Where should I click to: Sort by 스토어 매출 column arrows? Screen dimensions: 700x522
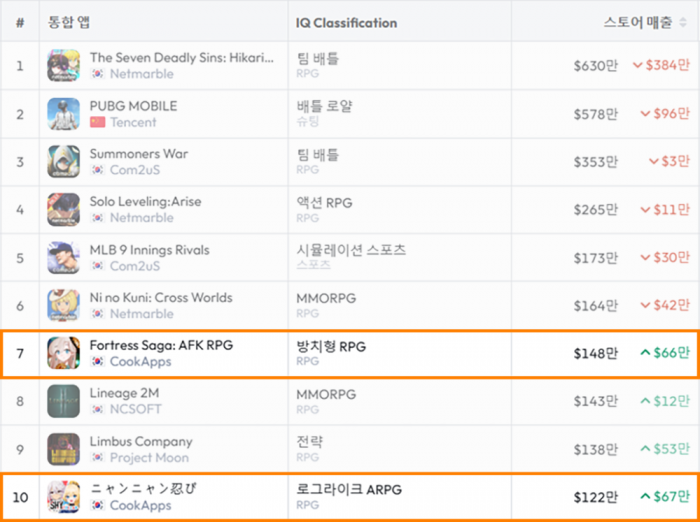tap(683, 22)
